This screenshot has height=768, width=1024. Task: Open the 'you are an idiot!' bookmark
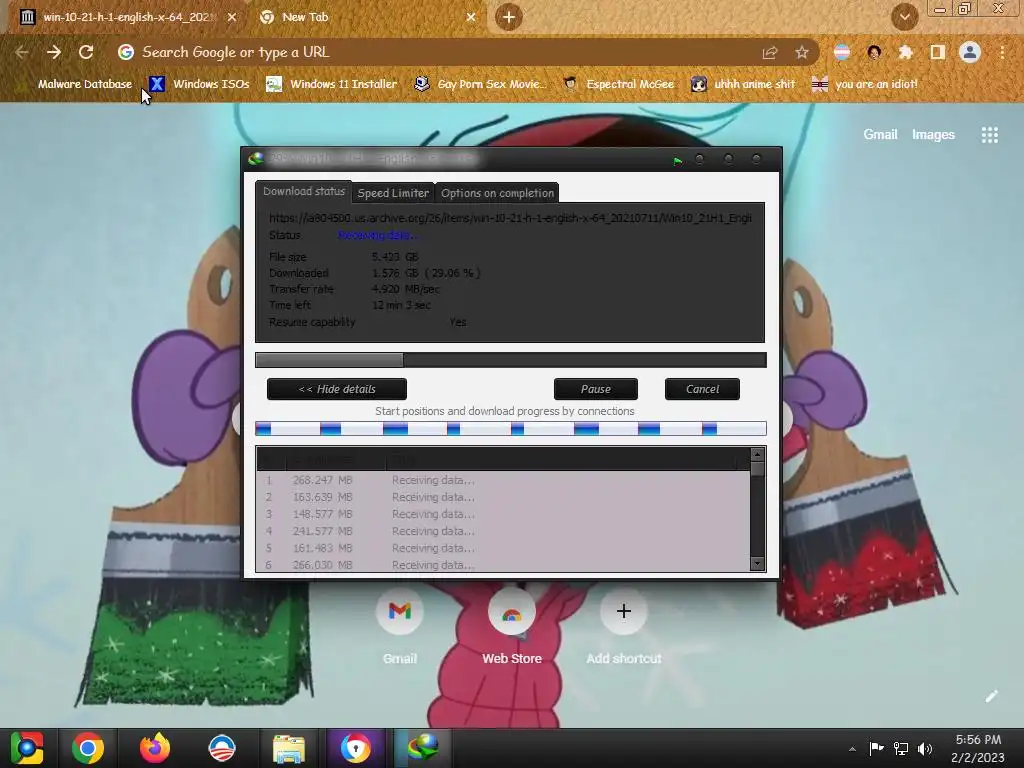[x=864, y=84]
